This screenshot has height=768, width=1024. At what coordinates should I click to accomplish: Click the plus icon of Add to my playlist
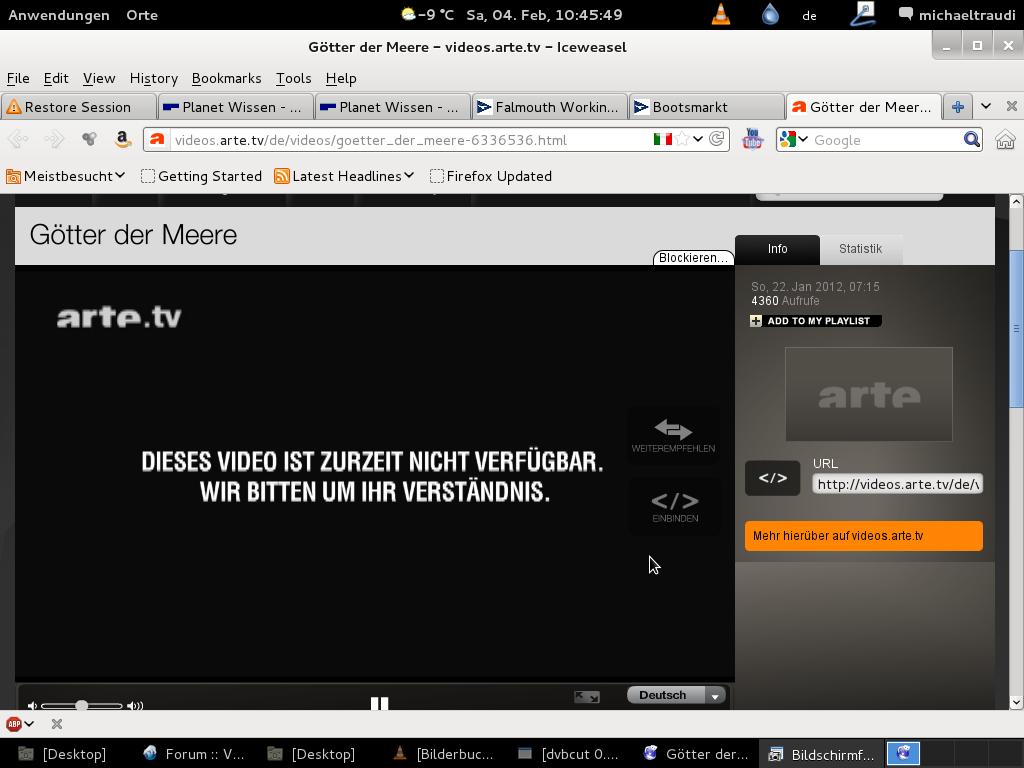756,321
